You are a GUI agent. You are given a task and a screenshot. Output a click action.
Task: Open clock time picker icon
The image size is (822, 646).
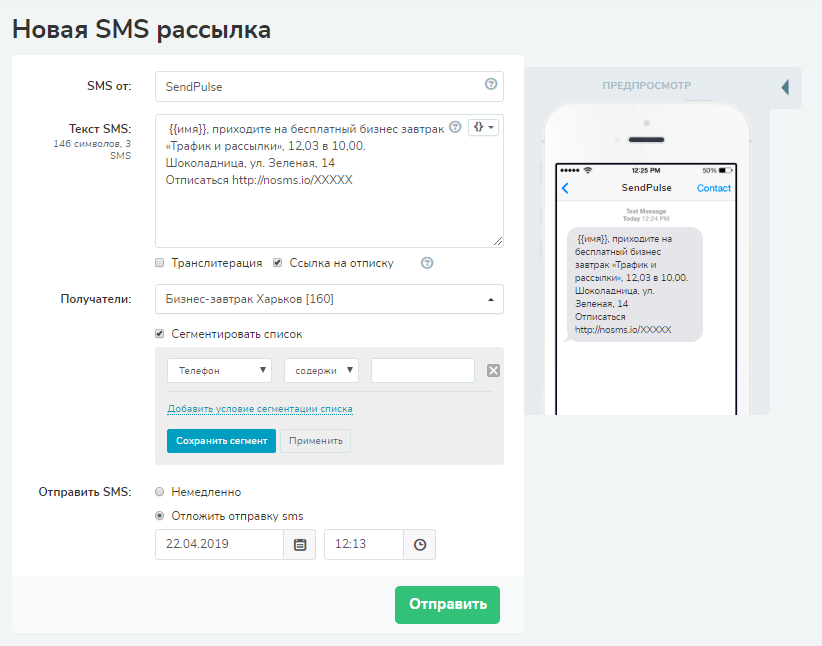[x=419, y=544]
